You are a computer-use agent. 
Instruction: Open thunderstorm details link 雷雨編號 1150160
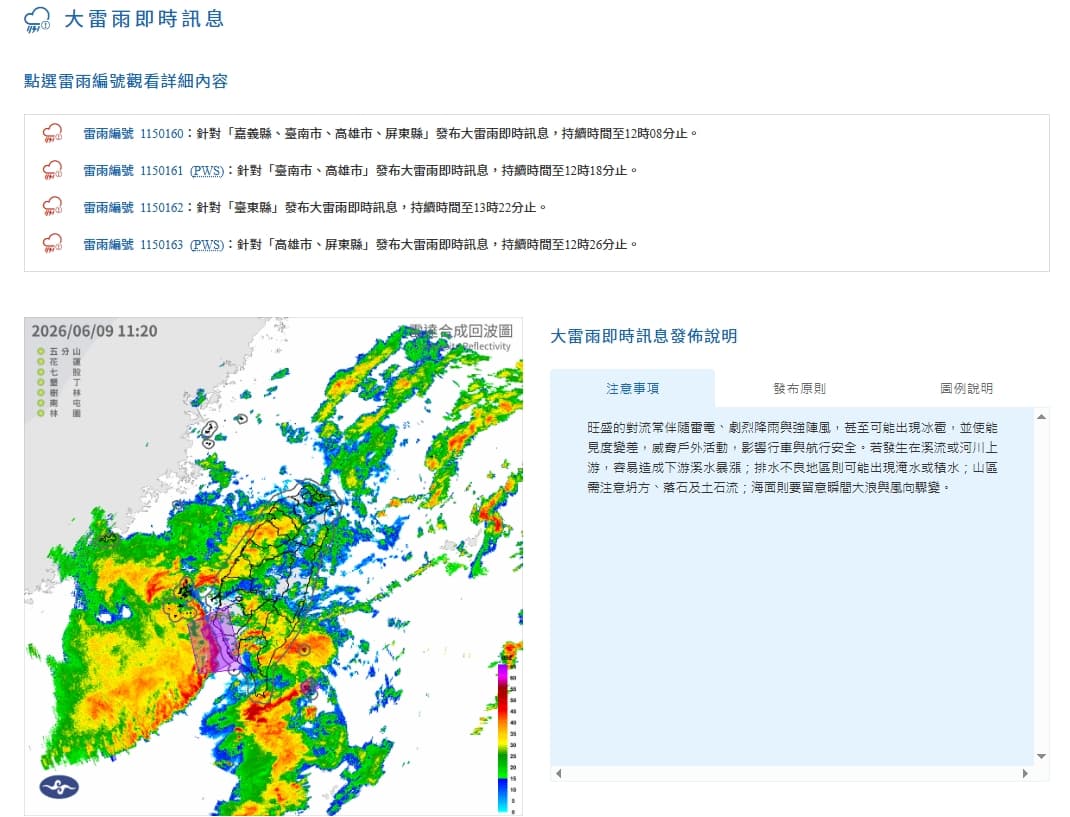[133, 134]
